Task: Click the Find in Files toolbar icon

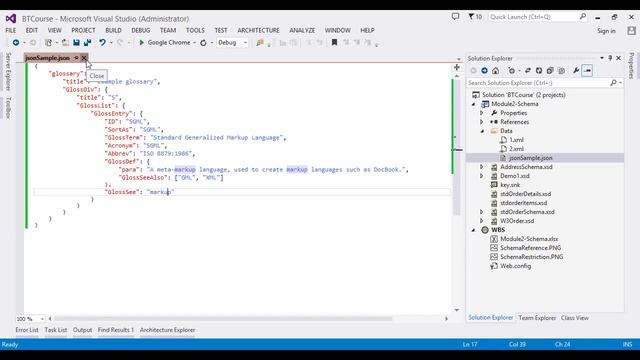Action: pyautogui.click(x=260, y=42)
